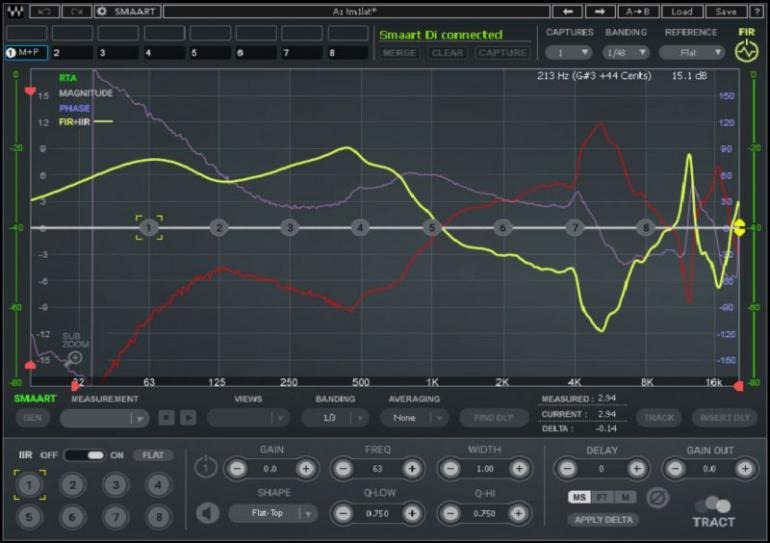770x543 pixels.
Task: Select IIR band button 3
Action: (x=115, y=485)
